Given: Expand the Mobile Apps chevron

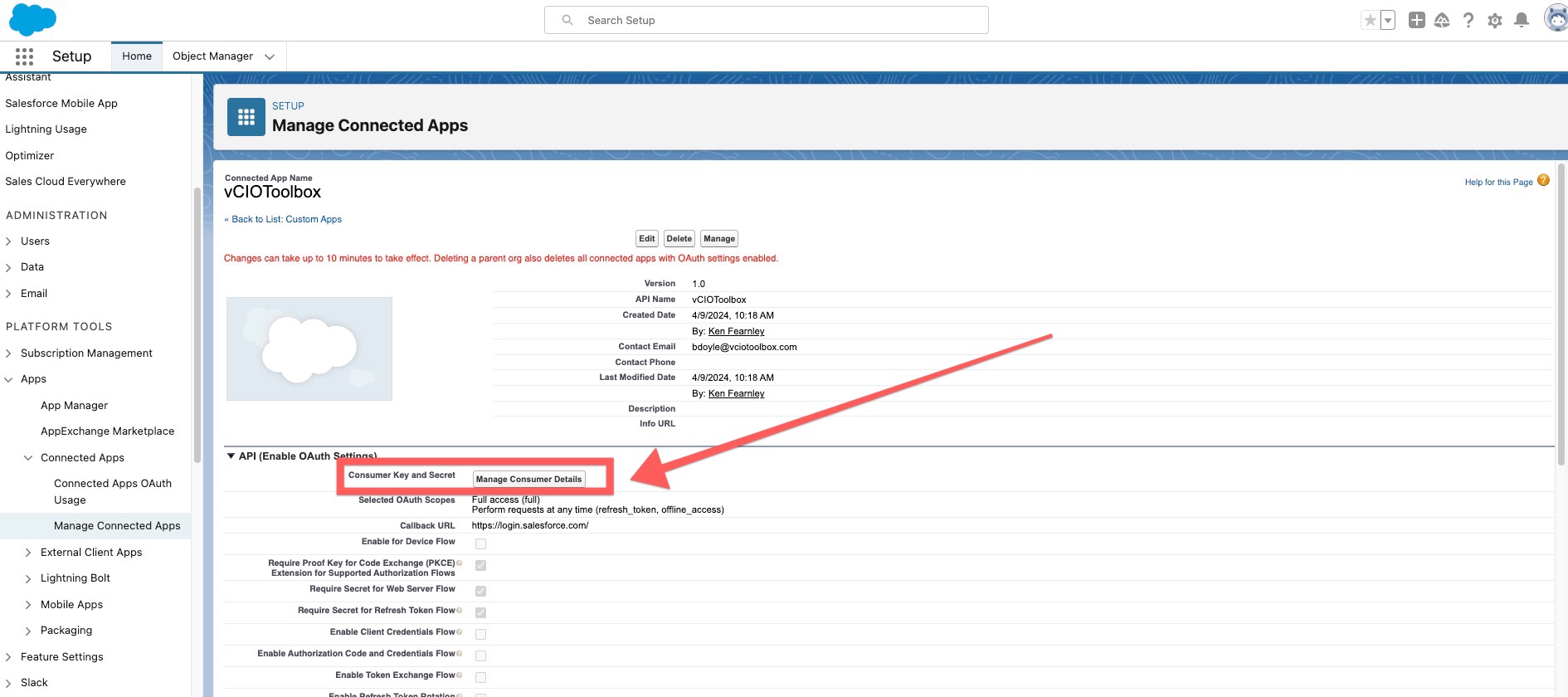Looking at the screenshot, I should 28,605.
